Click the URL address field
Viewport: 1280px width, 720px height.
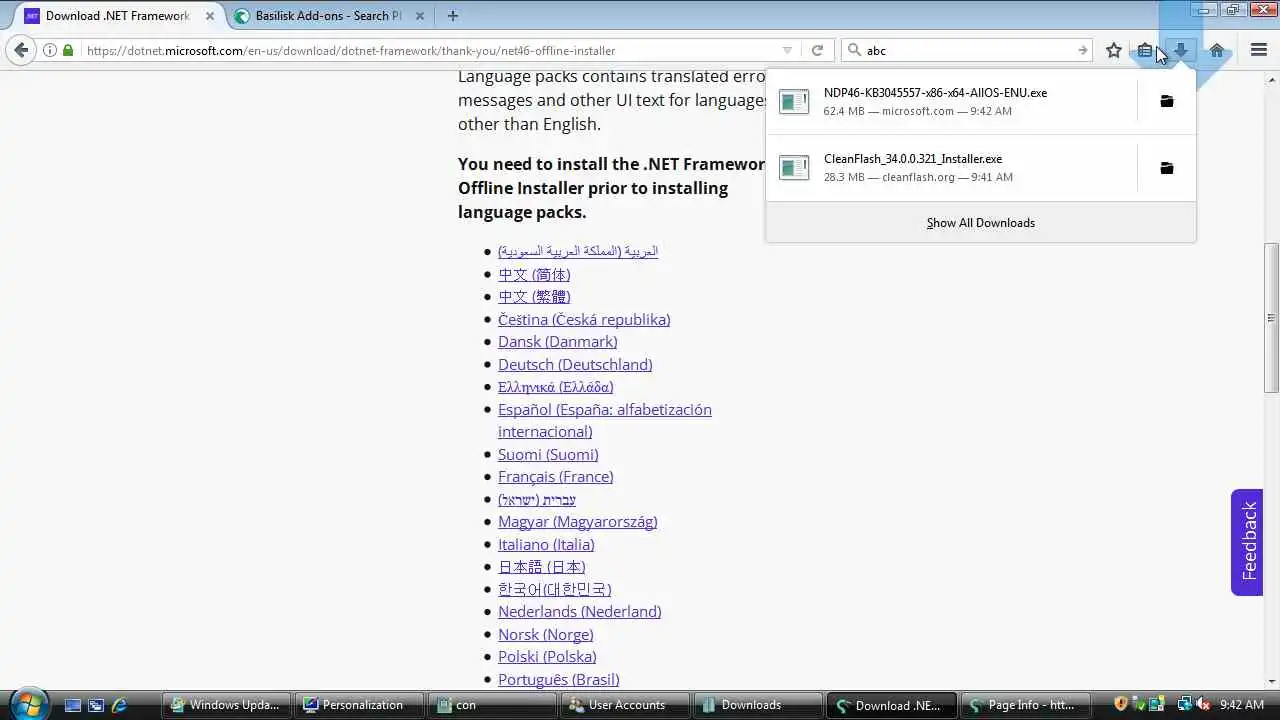pos(430,50)
